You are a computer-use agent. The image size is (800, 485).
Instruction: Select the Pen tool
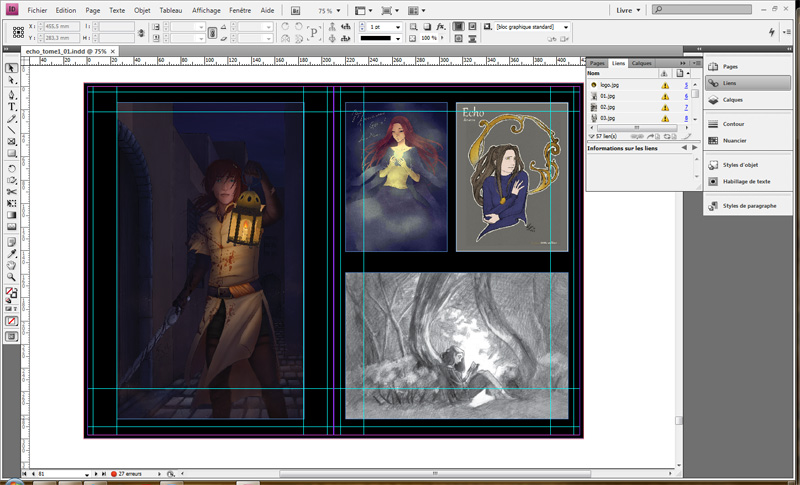[11, 95]
